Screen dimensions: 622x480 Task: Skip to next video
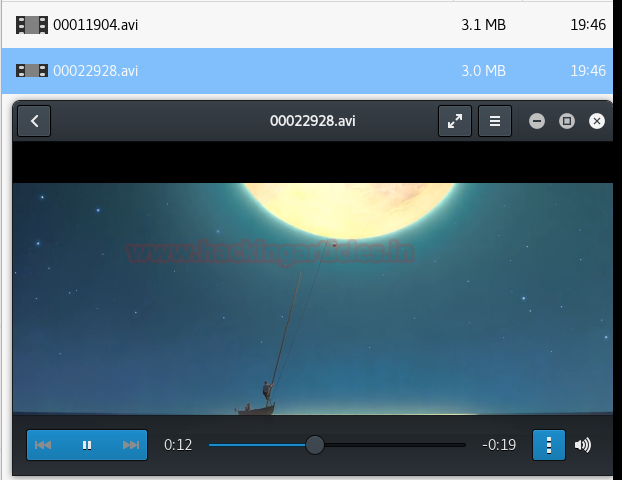131,445
